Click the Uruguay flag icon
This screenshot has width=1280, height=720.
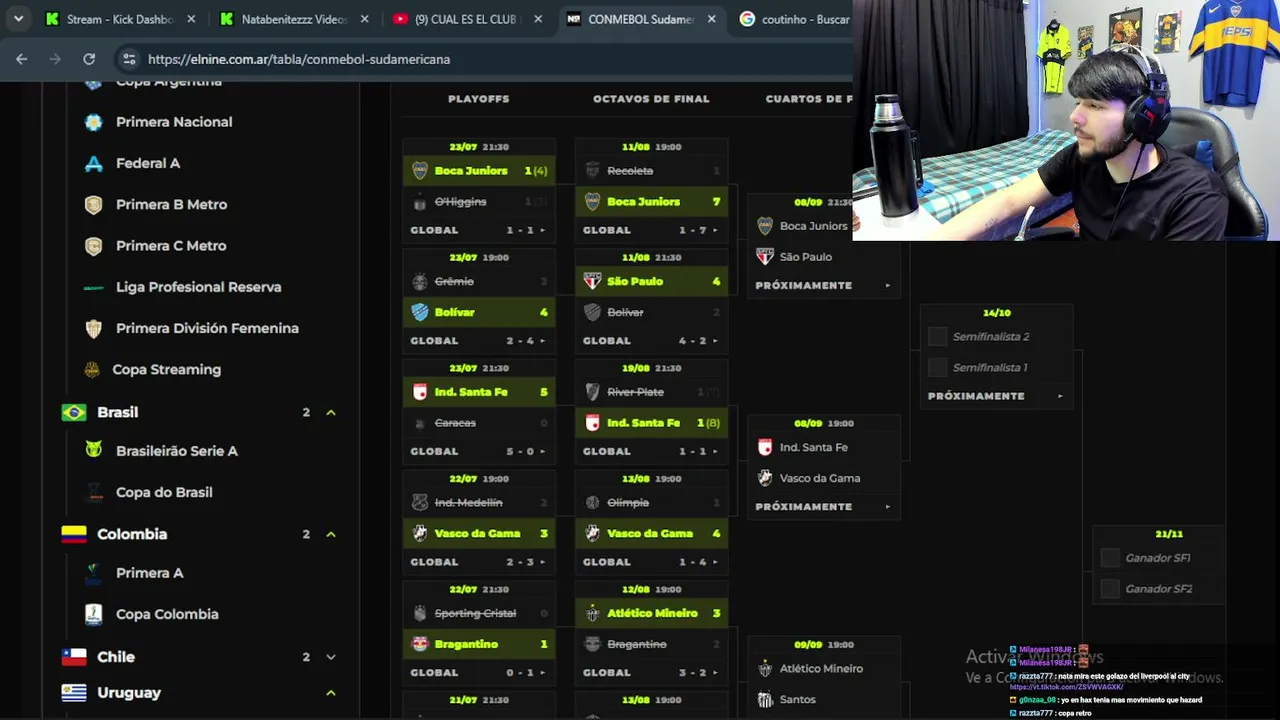pyautogui.click(x=74, y=692)
